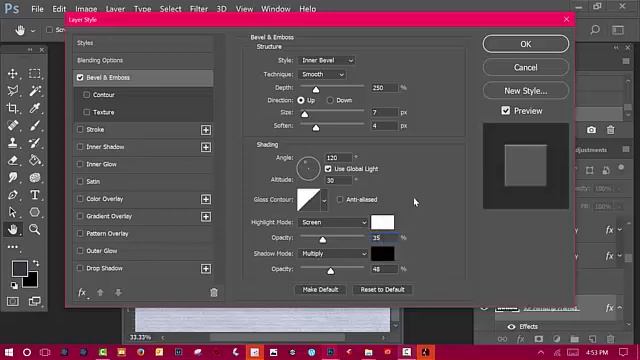Select the Path Selection tool
Screen dimensions: 640x360
[13, 212]
